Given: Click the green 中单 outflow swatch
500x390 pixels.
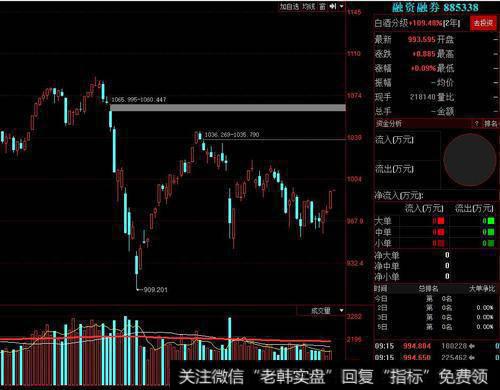Looking at the screenshot, I should click(x=491, y=232).
